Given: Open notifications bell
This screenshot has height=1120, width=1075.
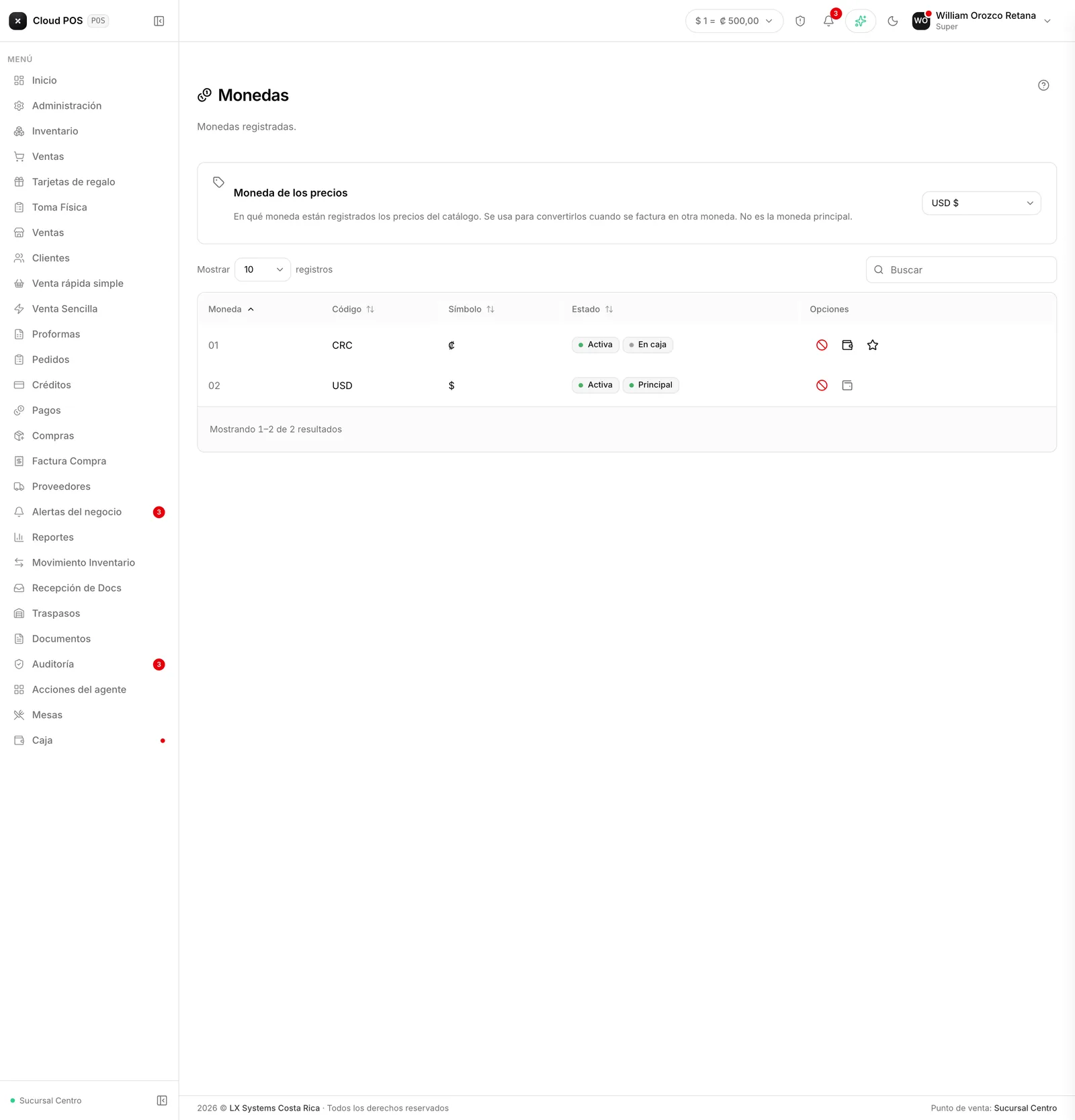Looking at the screenshot, I should [828, 21].
